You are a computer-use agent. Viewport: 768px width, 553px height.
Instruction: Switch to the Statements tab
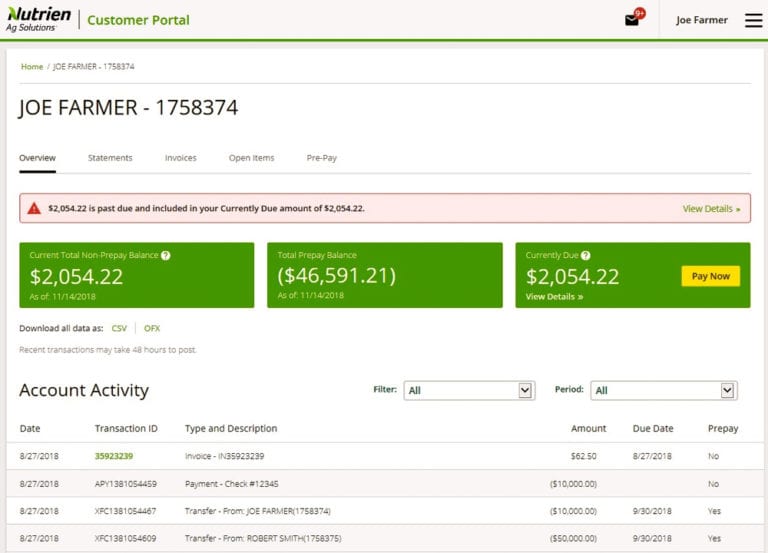[x=110, y=158]
